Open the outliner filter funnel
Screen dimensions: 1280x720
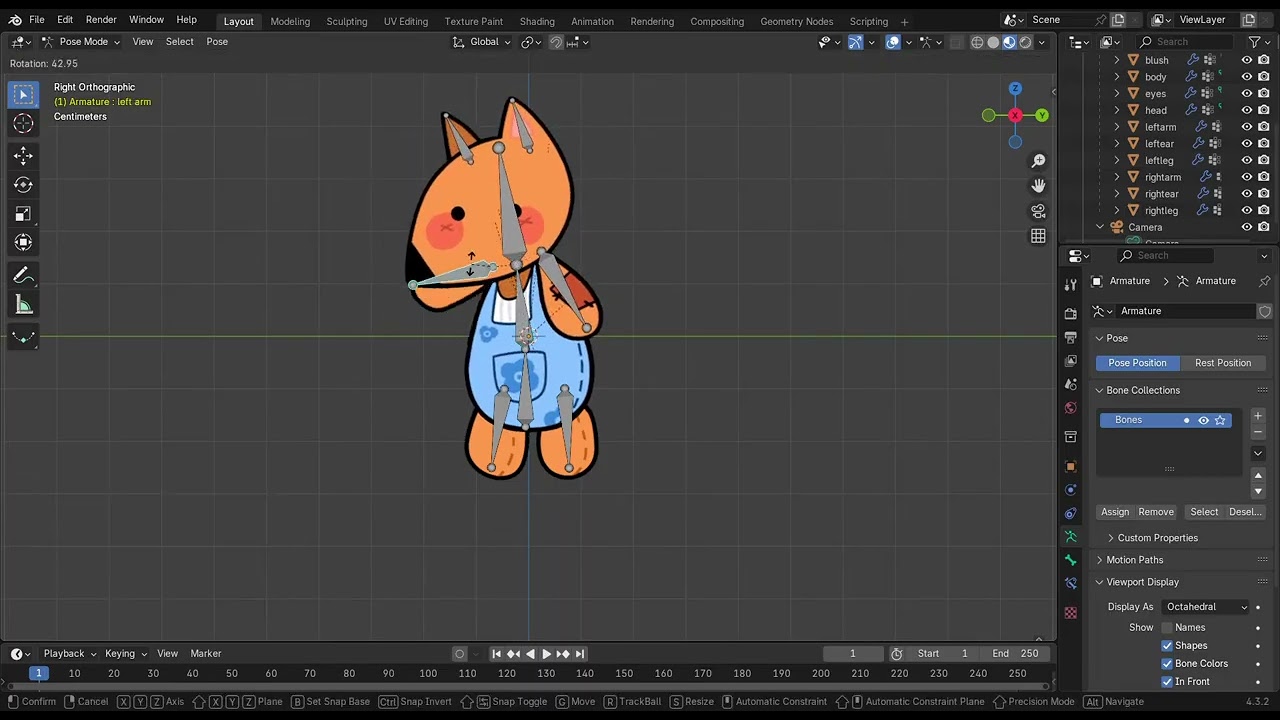tap(1254, 42)
